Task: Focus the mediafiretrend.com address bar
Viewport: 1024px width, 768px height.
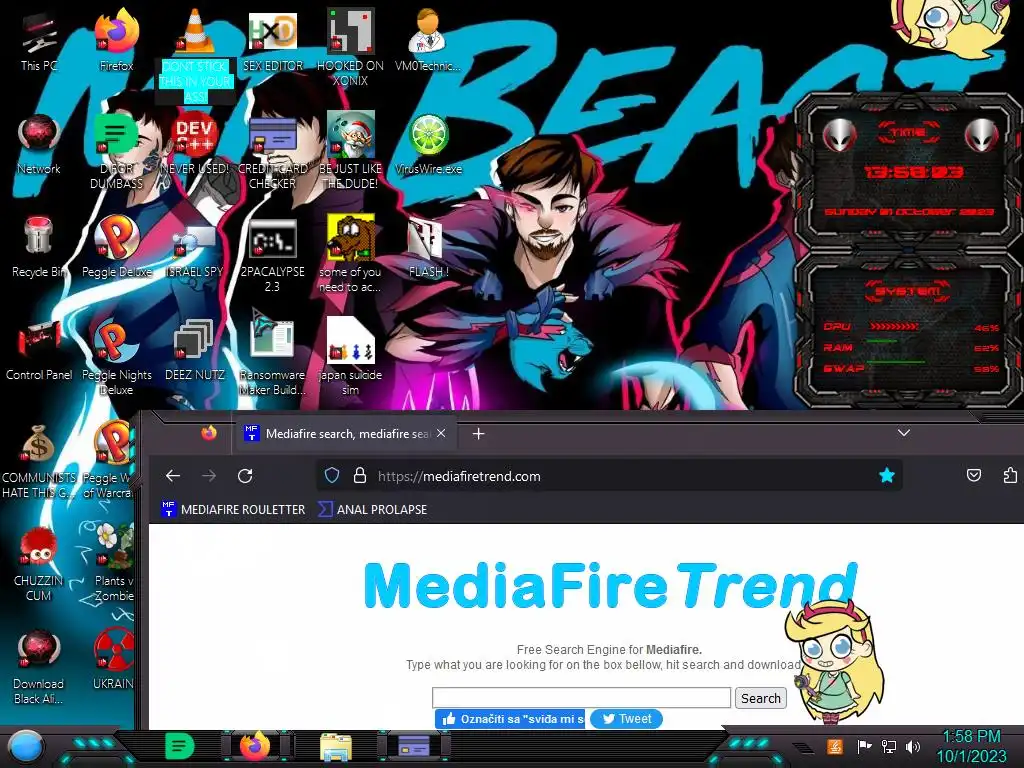Action: (607, 476)
